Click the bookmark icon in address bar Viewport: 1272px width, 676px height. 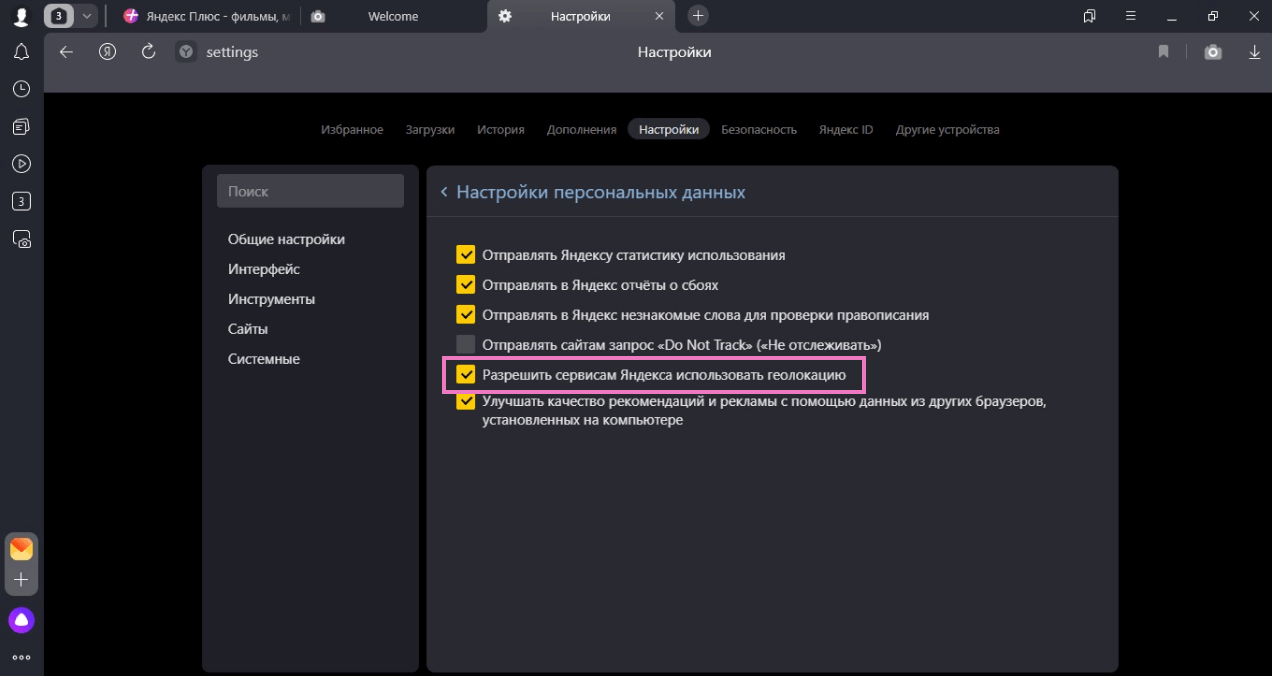coord(1163,52)
